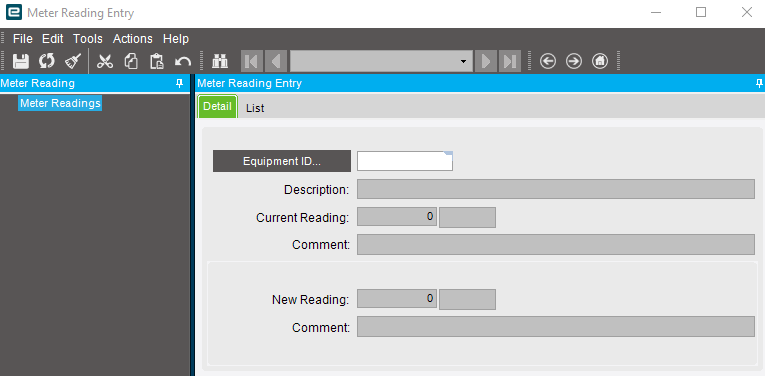Click the Forward circled arrow icon
The width and height of the screenshot is (765, 376).
[x=574, y=61]
